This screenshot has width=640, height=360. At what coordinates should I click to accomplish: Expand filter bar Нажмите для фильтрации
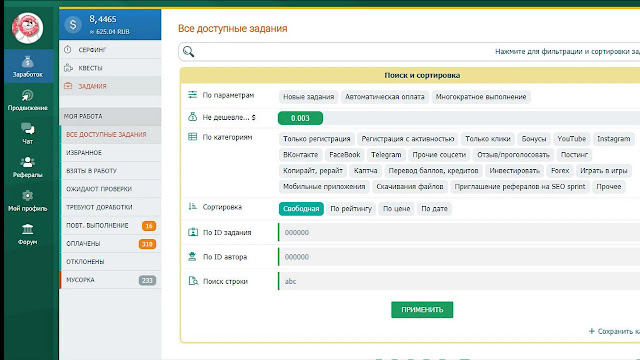coord(409,51)
